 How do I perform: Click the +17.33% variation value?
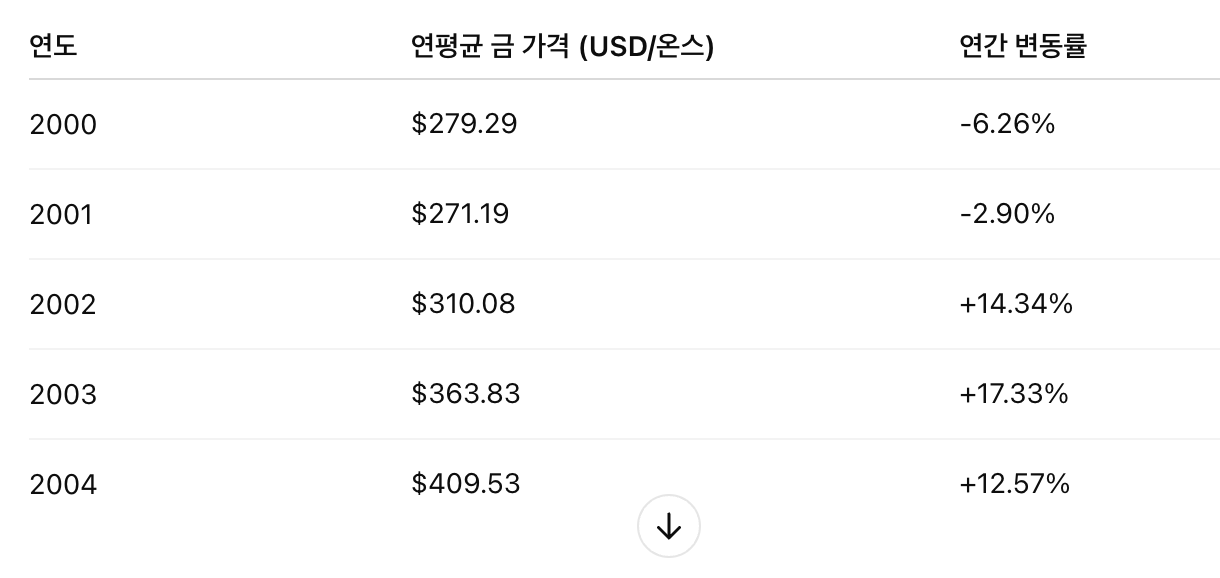pyautogui.click(x=1015, y=394)
